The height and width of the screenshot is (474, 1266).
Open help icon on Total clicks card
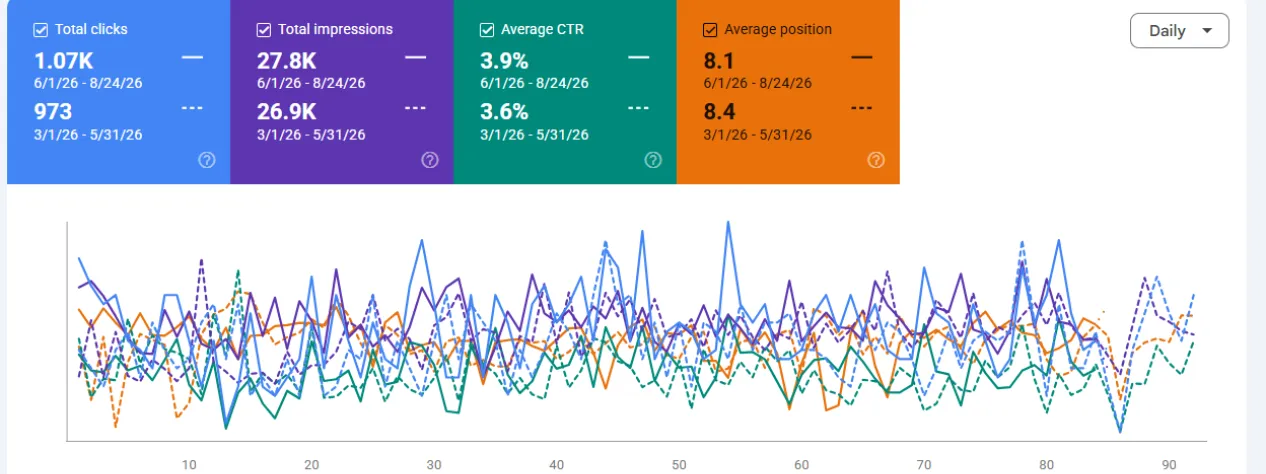pyautogui.click(x=207, y=160)
